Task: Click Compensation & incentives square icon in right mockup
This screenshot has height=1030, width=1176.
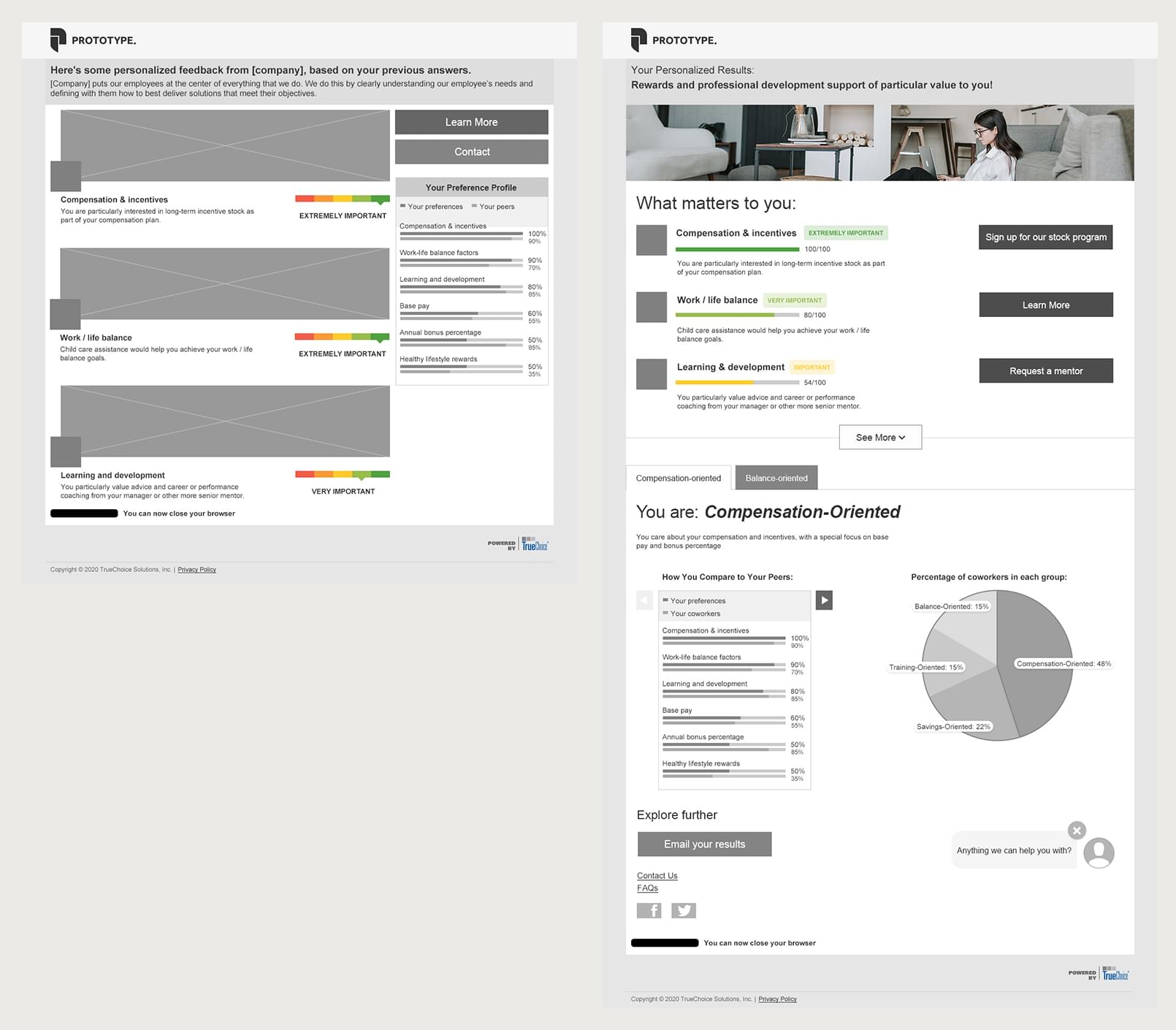Action: click(652, 240)
